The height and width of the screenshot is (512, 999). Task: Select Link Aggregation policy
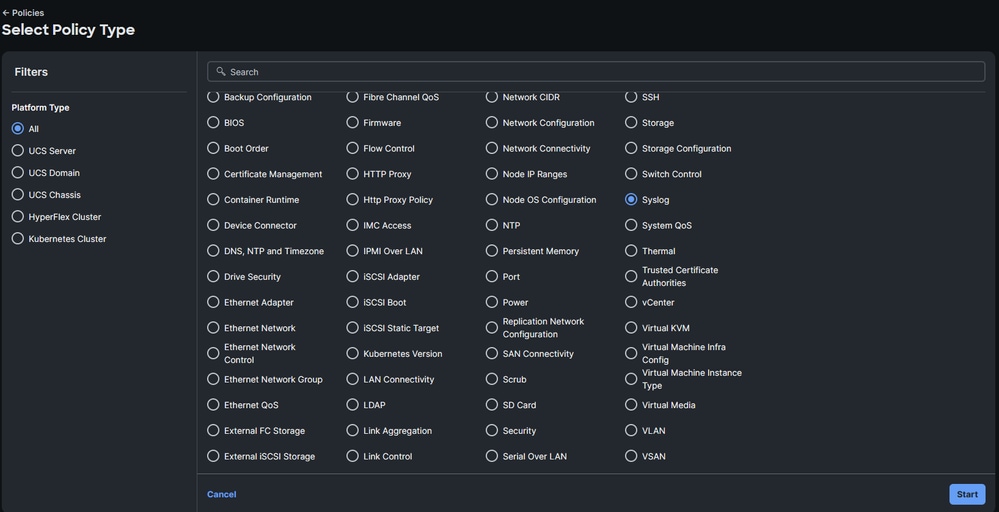[352, 430]
